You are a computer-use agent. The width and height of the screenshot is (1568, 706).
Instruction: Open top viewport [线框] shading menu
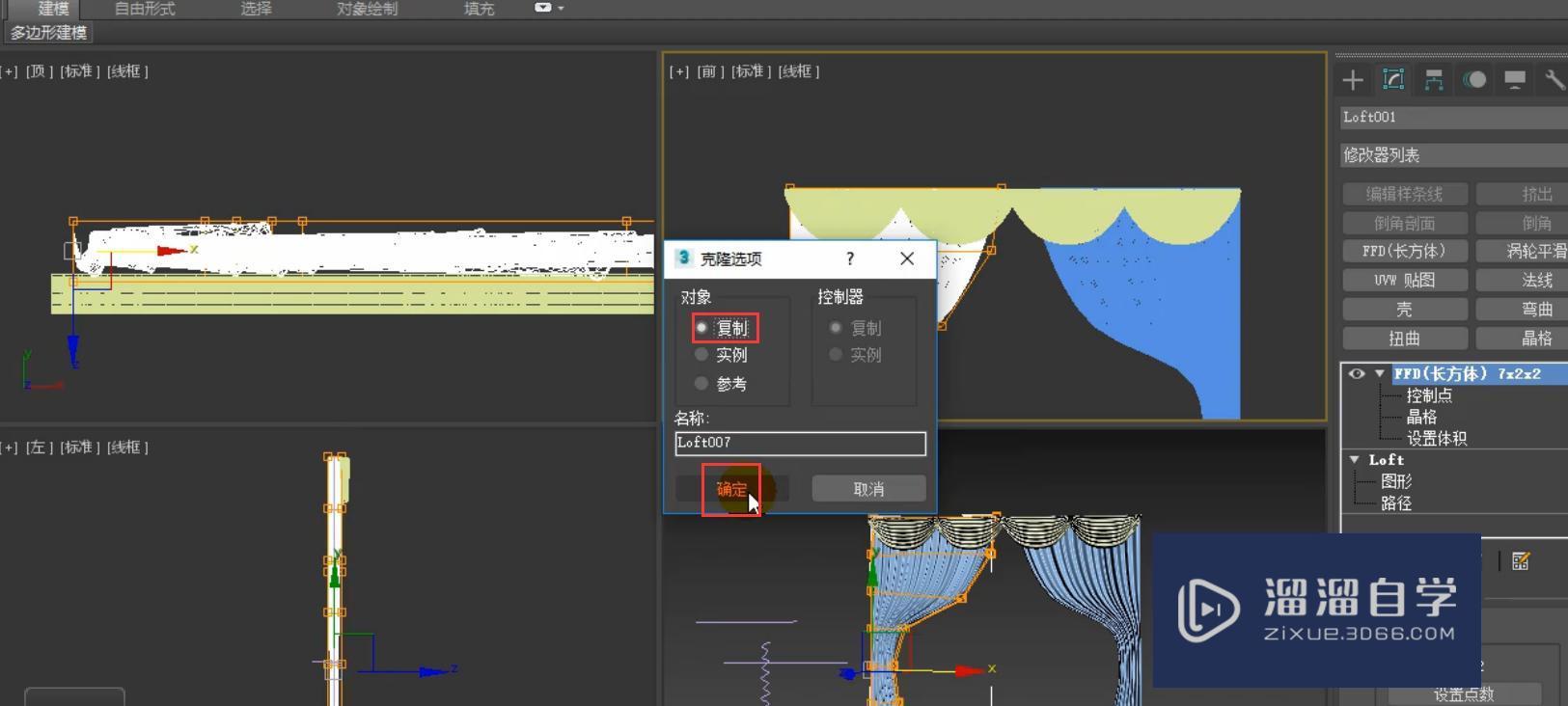127,71
